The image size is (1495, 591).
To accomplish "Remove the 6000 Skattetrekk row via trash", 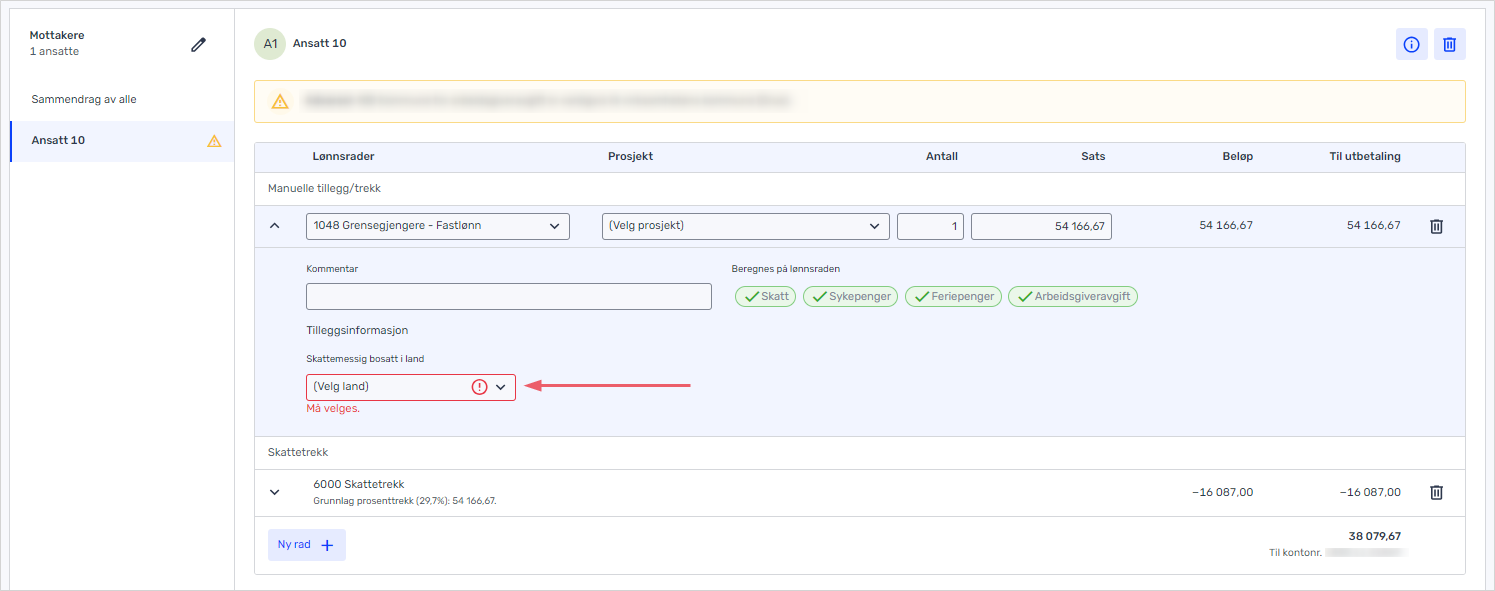I will [1436, 492].
